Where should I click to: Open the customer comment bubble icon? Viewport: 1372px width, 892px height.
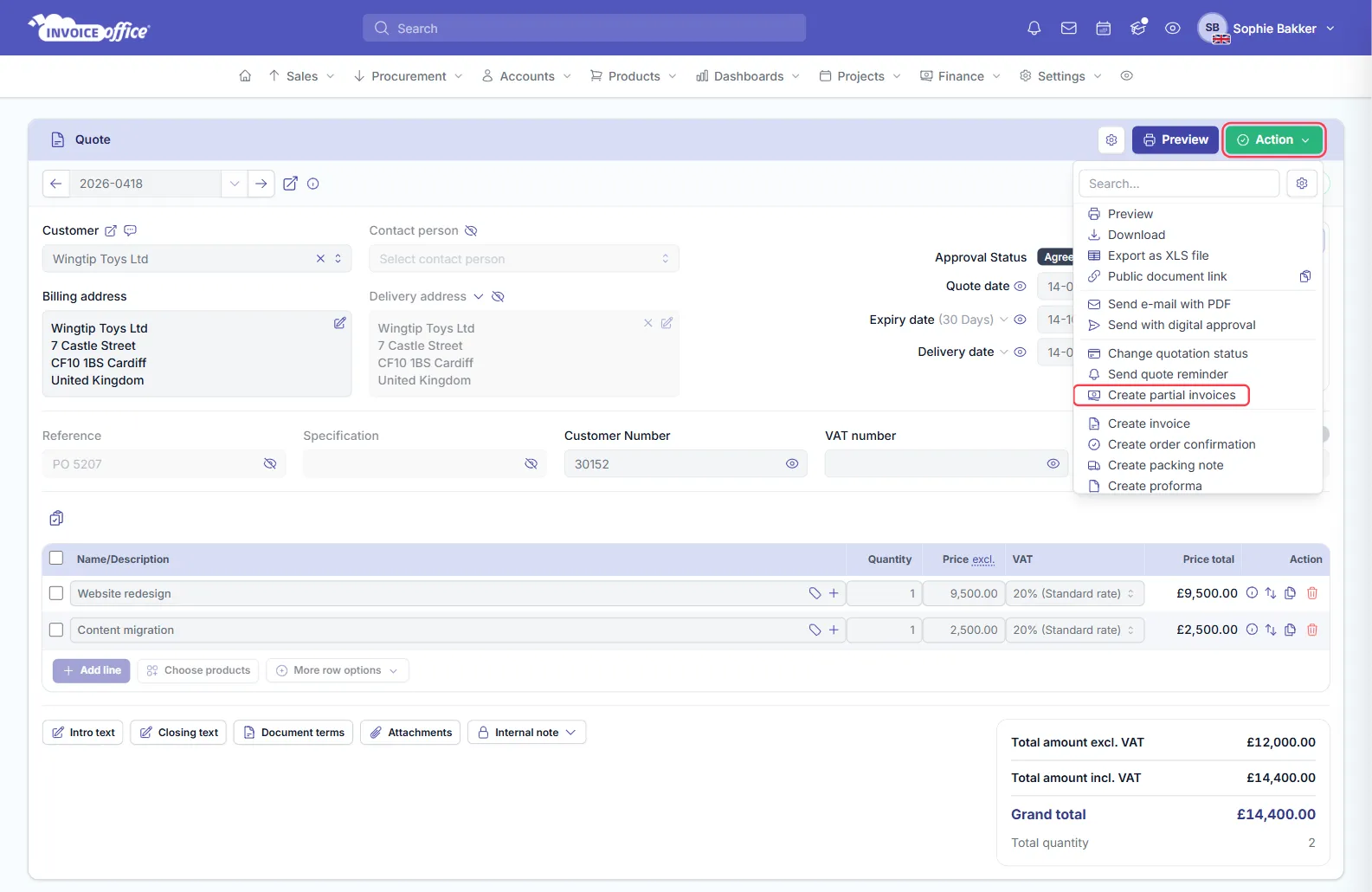click(131, 230)
